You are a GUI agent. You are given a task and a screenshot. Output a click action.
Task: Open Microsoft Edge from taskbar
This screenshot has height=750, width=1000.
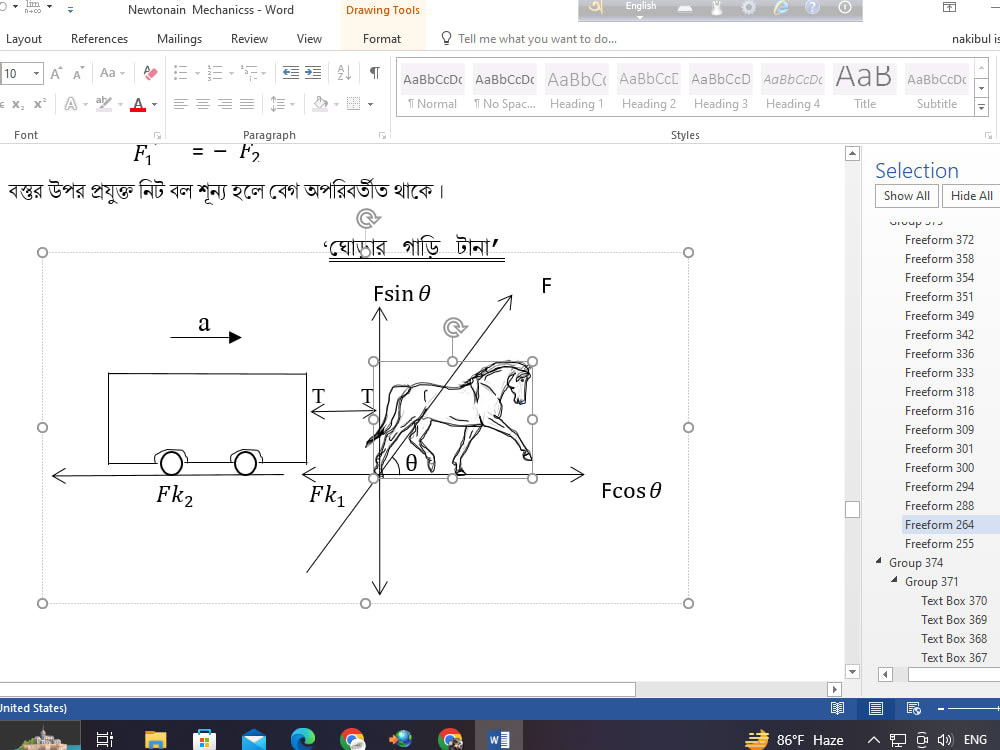[302, 739]
